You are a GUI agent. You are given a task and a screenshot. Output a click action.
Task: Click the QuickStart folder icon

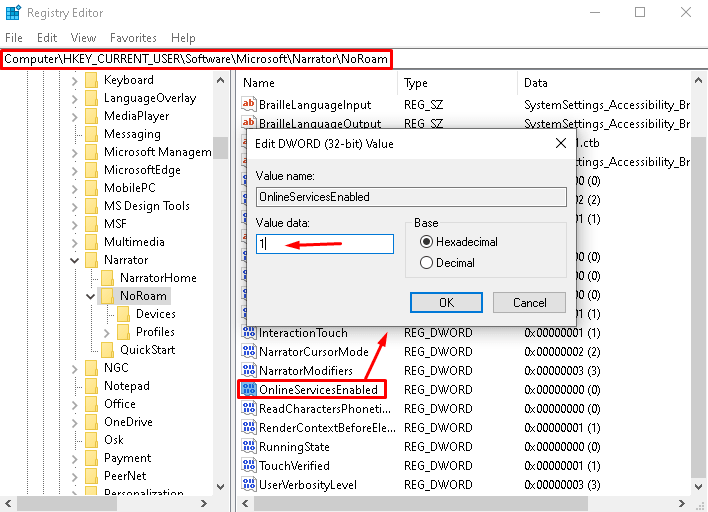point(107,350)
